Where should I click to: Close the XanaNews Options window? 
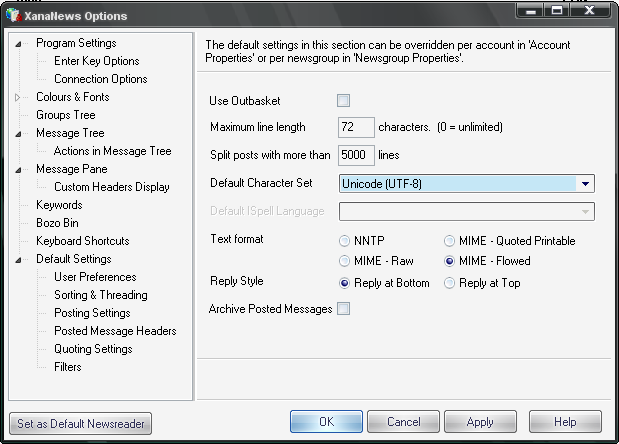coord(589,10)
